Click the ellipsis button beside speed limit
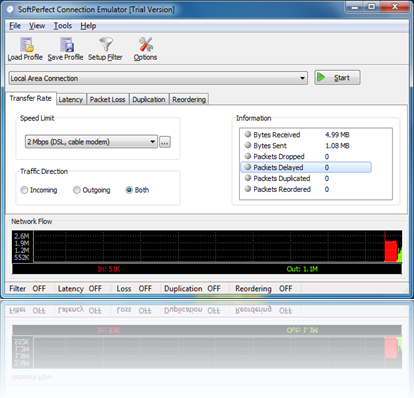Screen dimensions: 414x398 point(165,142)
